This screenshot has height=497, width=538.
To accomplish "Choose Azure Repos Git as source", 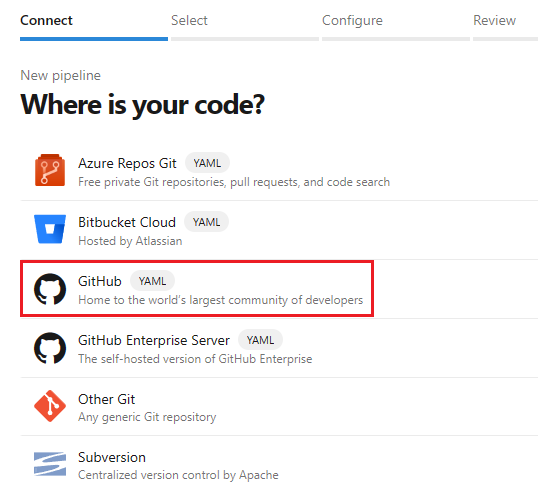I will [279, 171].
